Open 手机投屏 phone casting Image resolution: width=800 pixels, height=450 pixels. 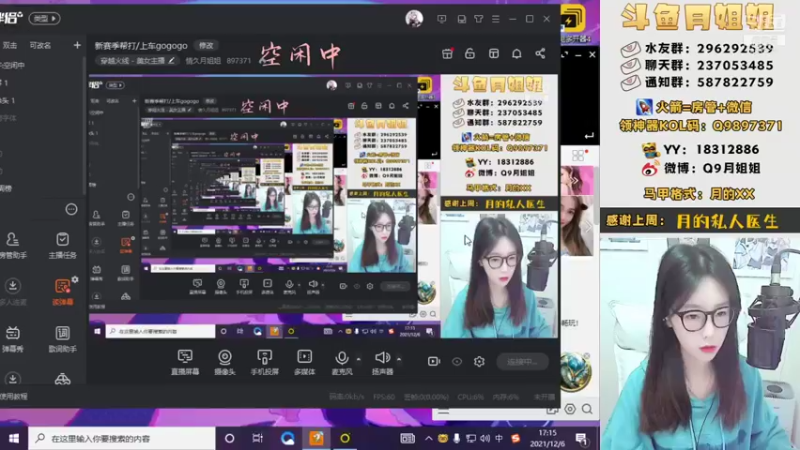click(264, 362)
